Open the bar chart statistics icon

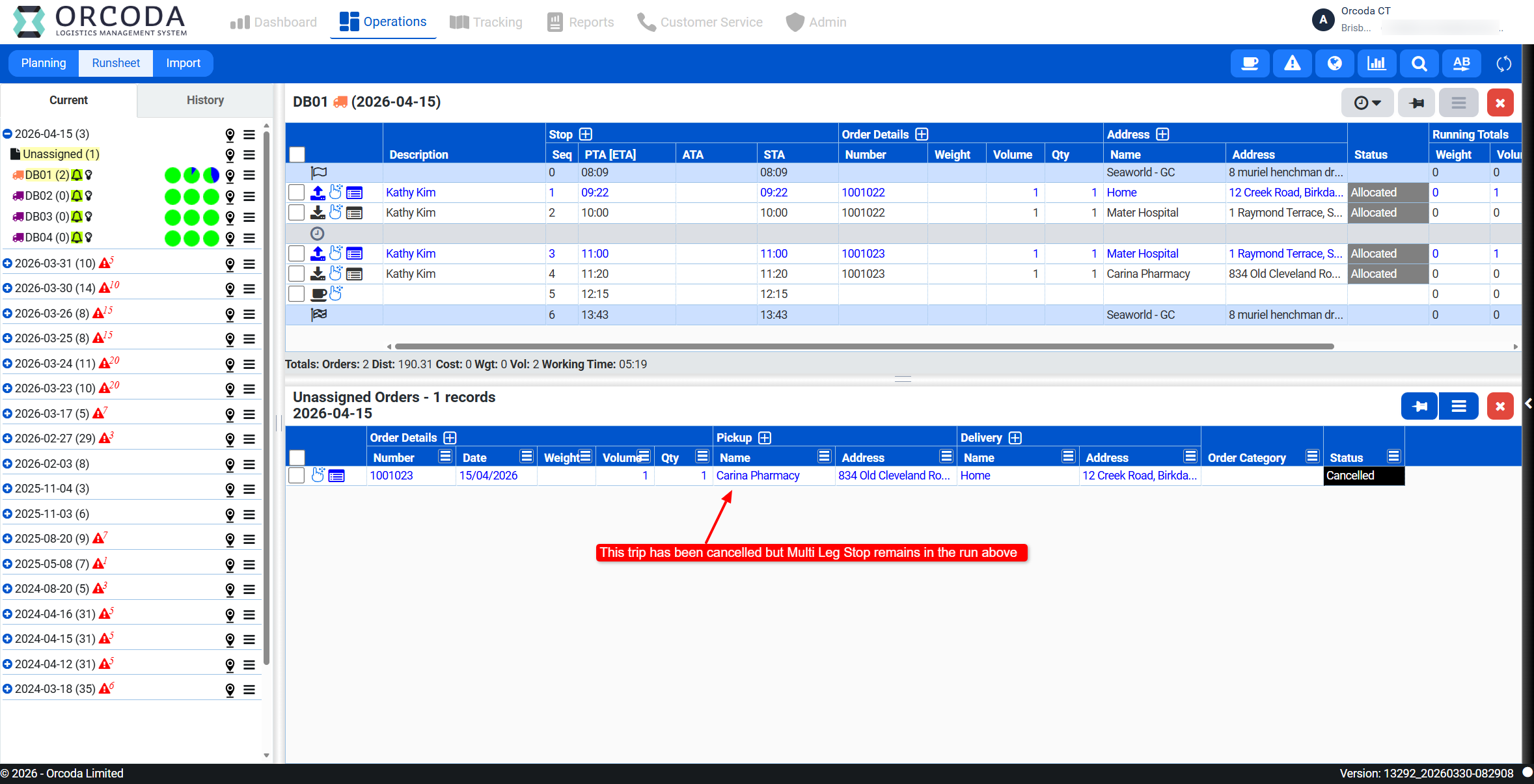point(1376,64)
